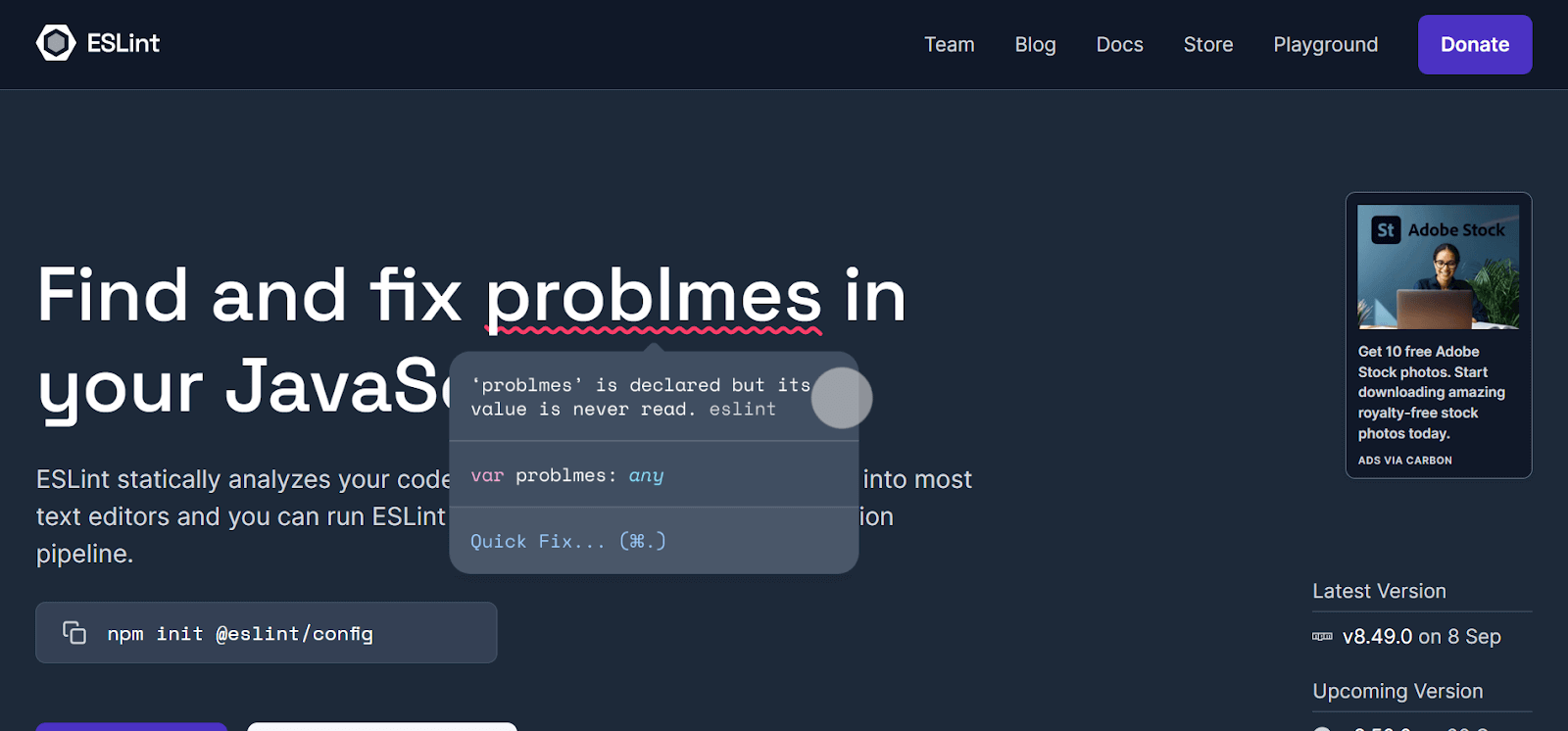1568x731 pixels.
Task: Click Quick Fix... in the tooltip
Action: 568,541
